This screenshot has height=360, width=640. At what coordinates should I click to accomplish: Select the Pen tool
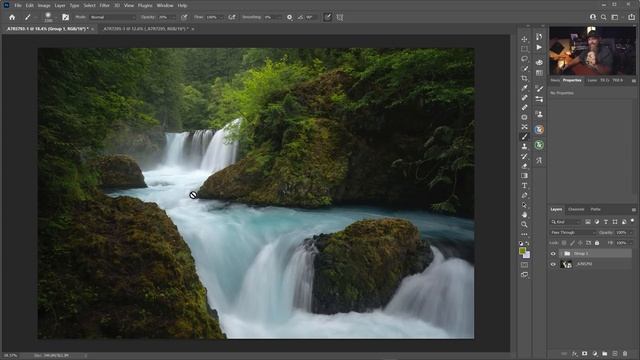point(524,196)
